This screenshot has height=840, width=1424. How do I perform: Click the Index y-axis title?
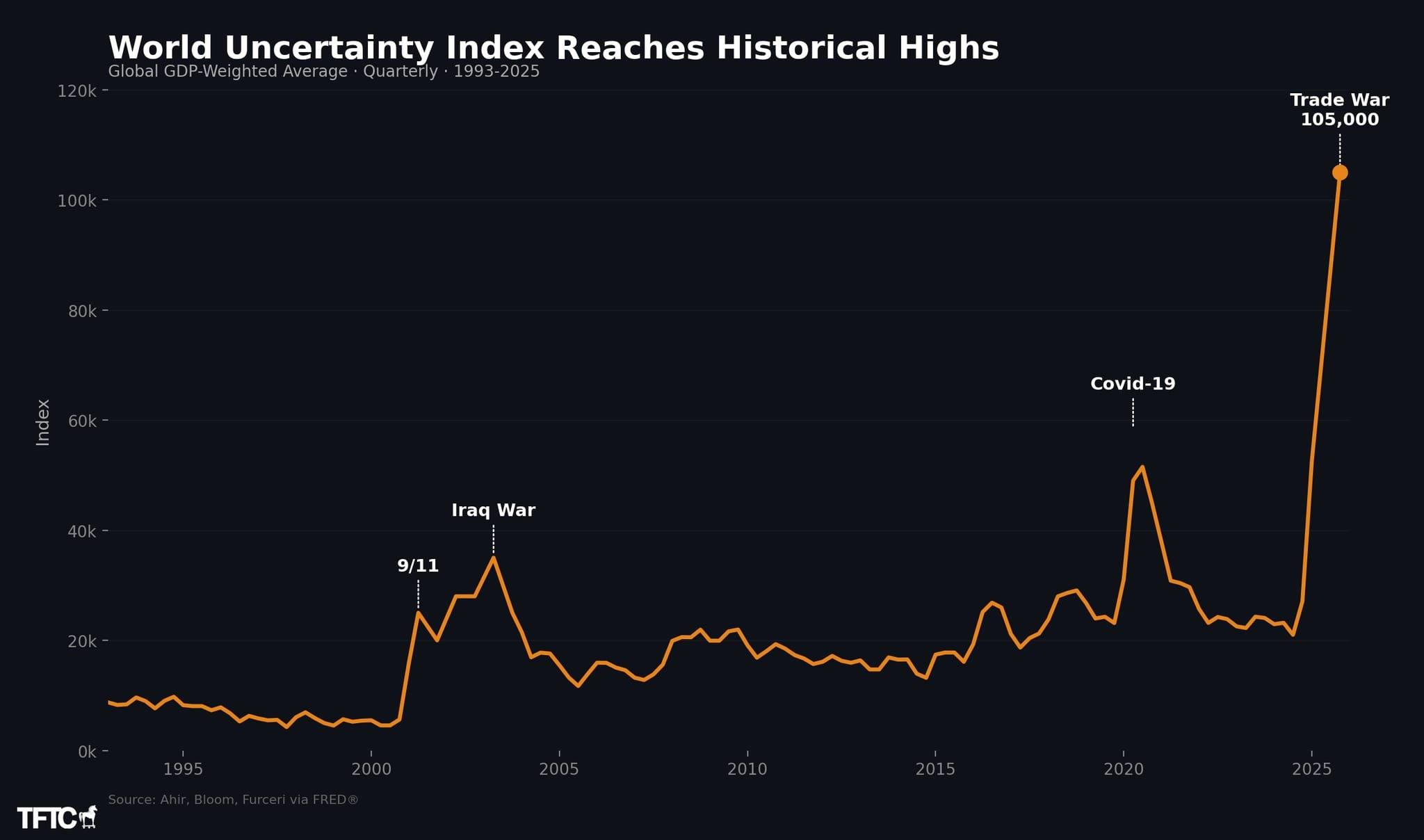tap(43, 422)
